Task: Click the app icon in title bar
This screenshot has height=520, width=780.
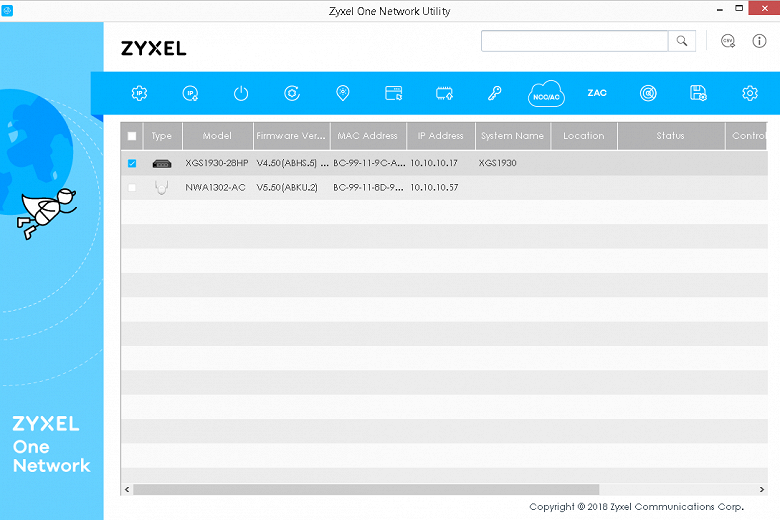Action: 7,10
